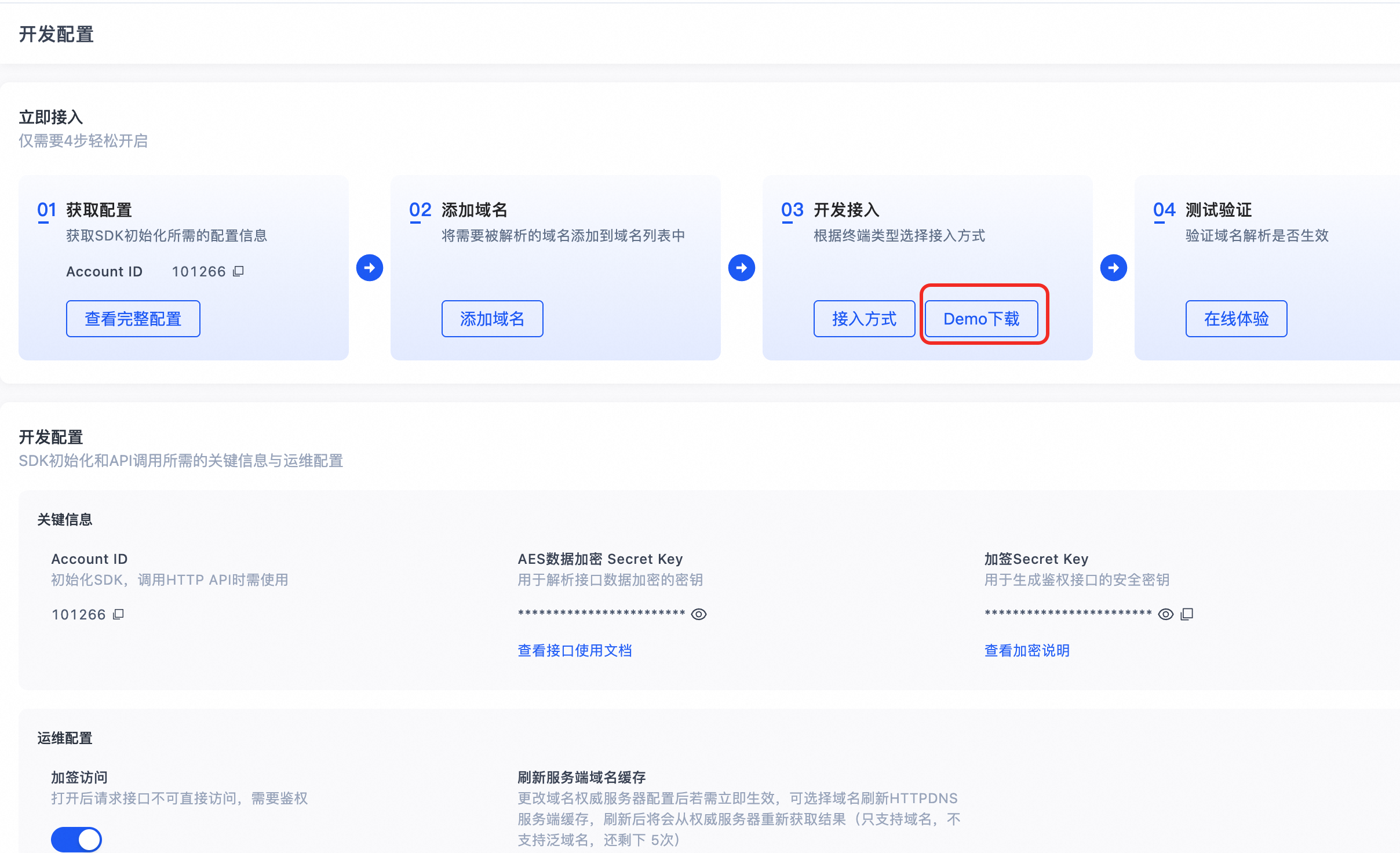This screenshot has width=1400, height=853.
Task: Click arrow between step 02 and 03
Action: click(741, 268)
